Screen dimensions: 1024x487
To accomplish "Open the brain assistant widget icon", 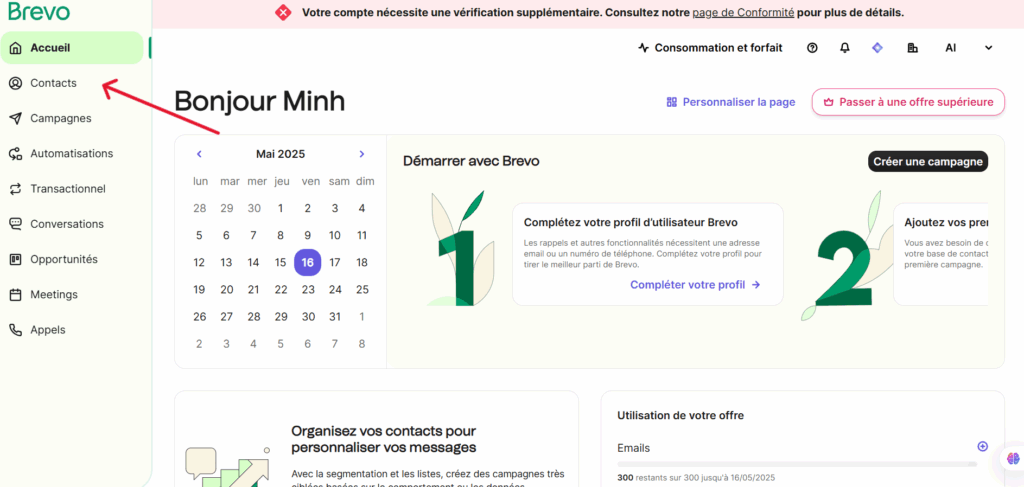I will pyautogui.click(x=1013, y=459).
